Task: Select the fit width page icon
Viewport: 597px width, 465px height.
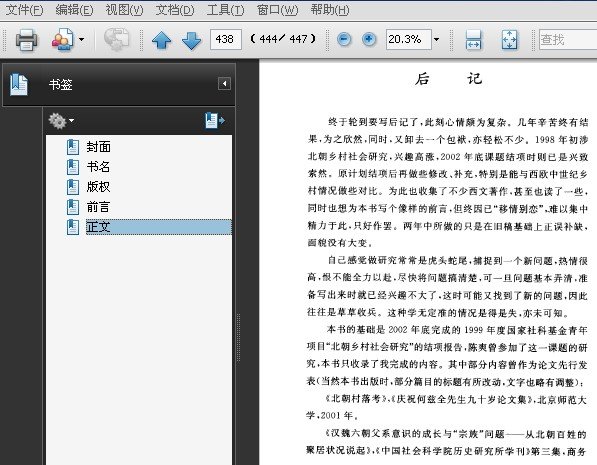Action: point(473,40)
